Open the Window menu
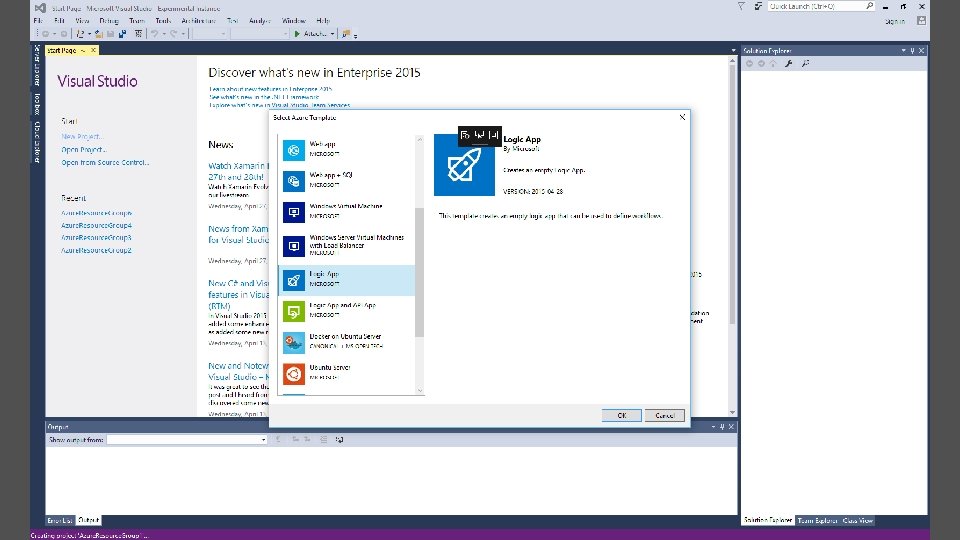960x540 pixels. tap(293, 21)
